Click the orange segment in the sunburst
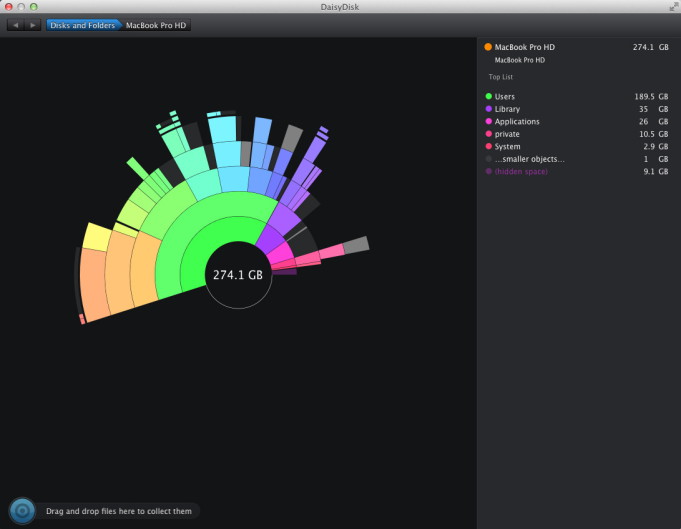 tap(95, 280)
